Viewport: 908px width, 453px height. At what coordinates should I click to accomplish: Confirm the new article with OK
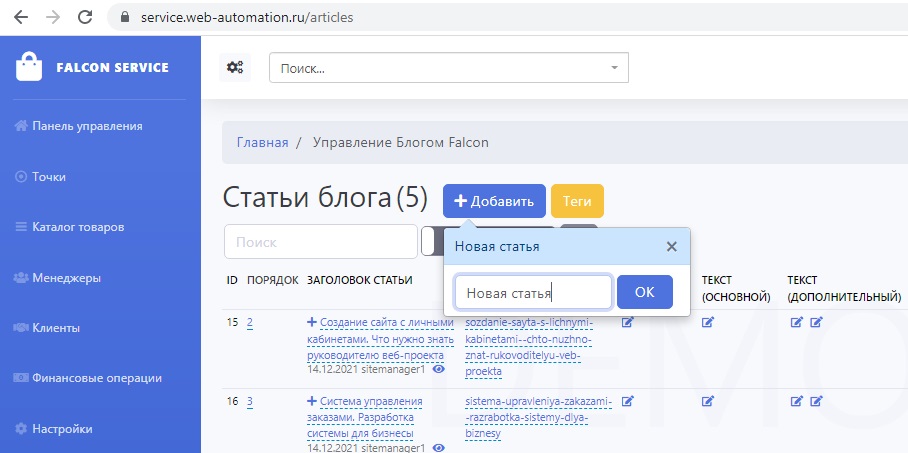coord(644,292)
